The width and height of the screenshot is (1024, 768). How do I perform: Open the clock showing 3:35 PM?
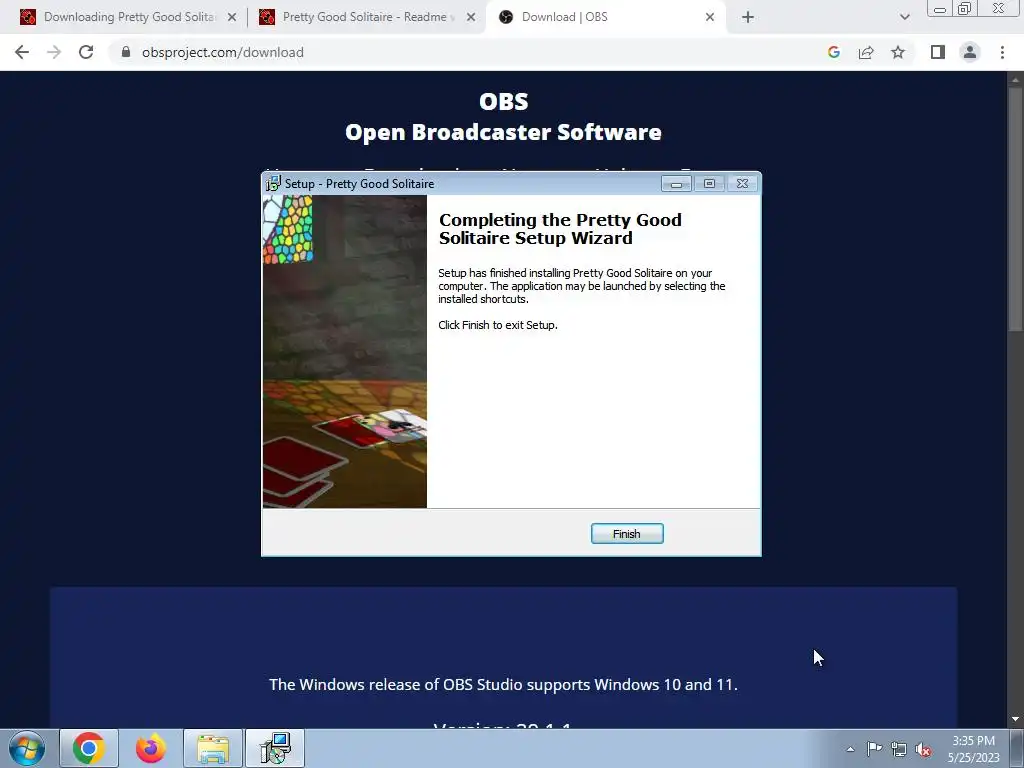click(x=974, y=749)
